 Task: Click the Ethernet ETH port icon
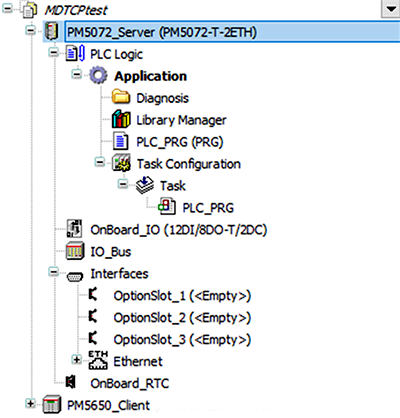tap(98, 360)
